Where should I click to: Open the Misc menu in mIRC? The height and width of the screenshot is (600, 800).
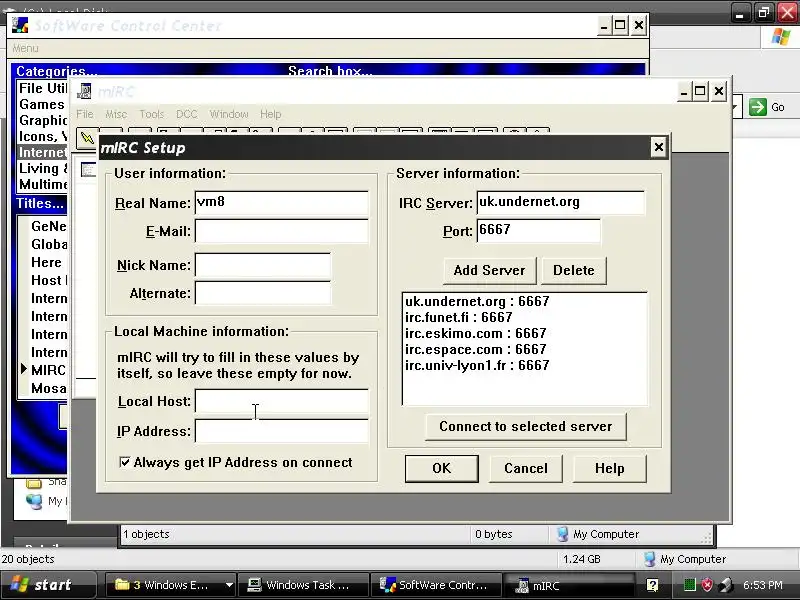pyautogui.click(x=116, y=114)
